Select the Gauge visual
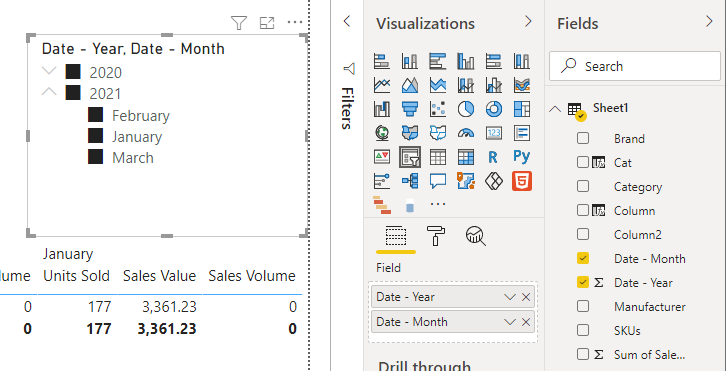This screenshot has height=371, width=726. 466,133
